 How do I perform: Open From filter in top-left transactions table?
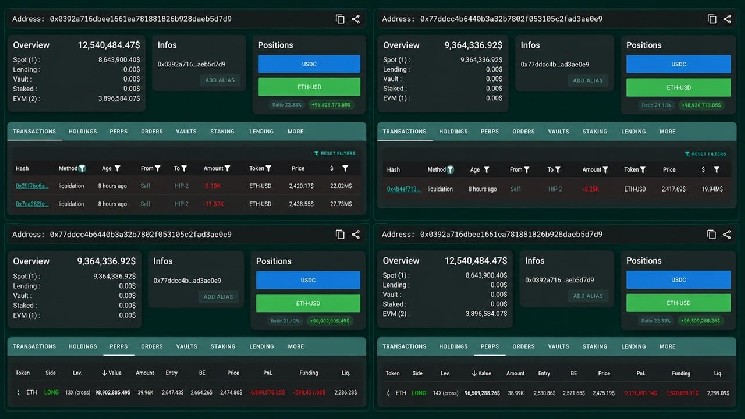(157, 169)
